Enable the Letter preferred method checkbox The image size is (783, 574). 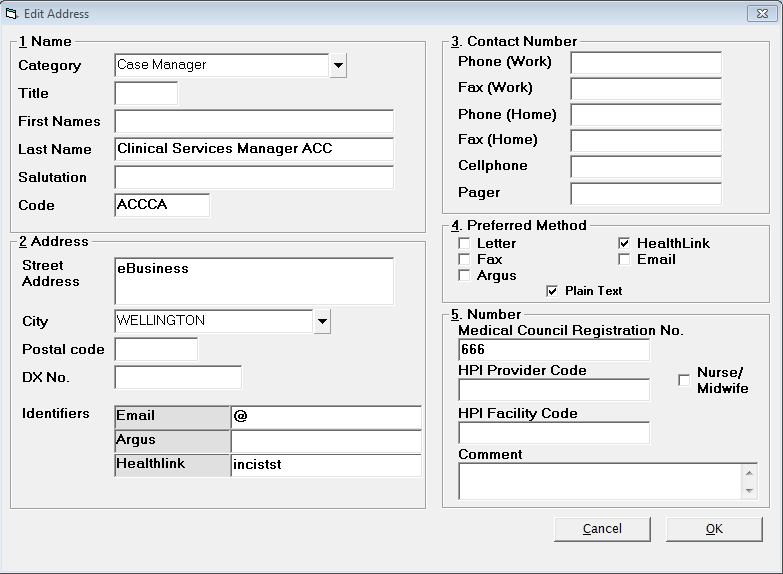(x=464, y=243)
